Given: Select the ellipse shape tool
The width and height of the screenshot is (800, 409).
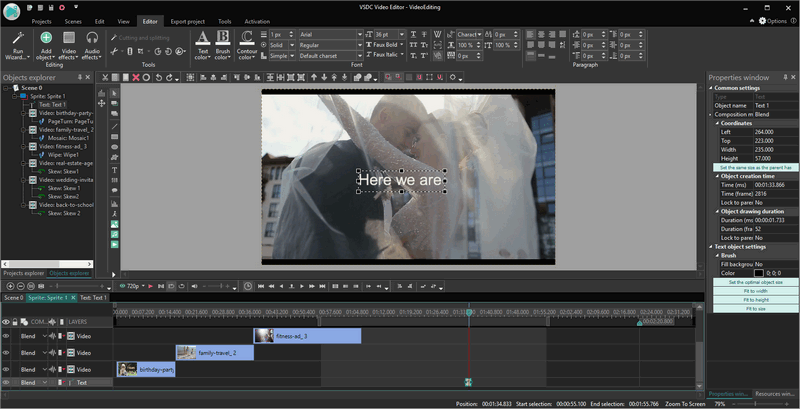Looking at the screenshot, I should point(114,147).
